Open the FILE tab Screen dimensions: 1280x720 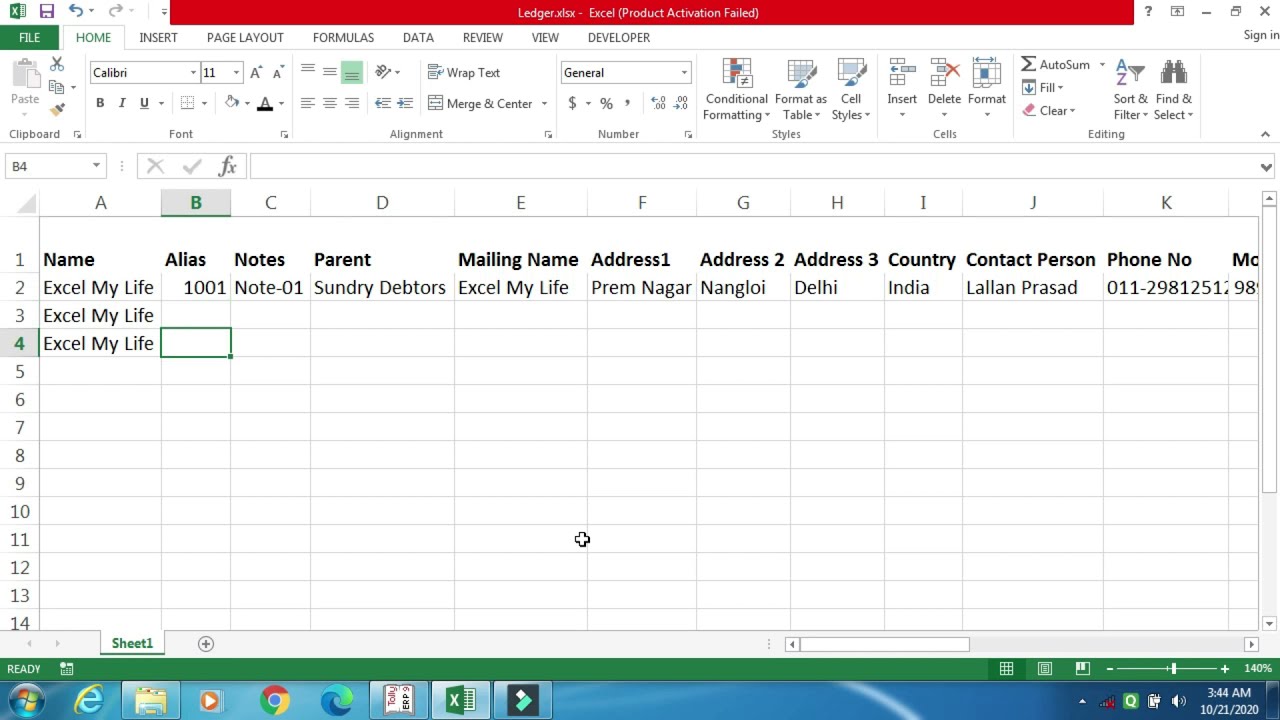[x=29, y=37]
